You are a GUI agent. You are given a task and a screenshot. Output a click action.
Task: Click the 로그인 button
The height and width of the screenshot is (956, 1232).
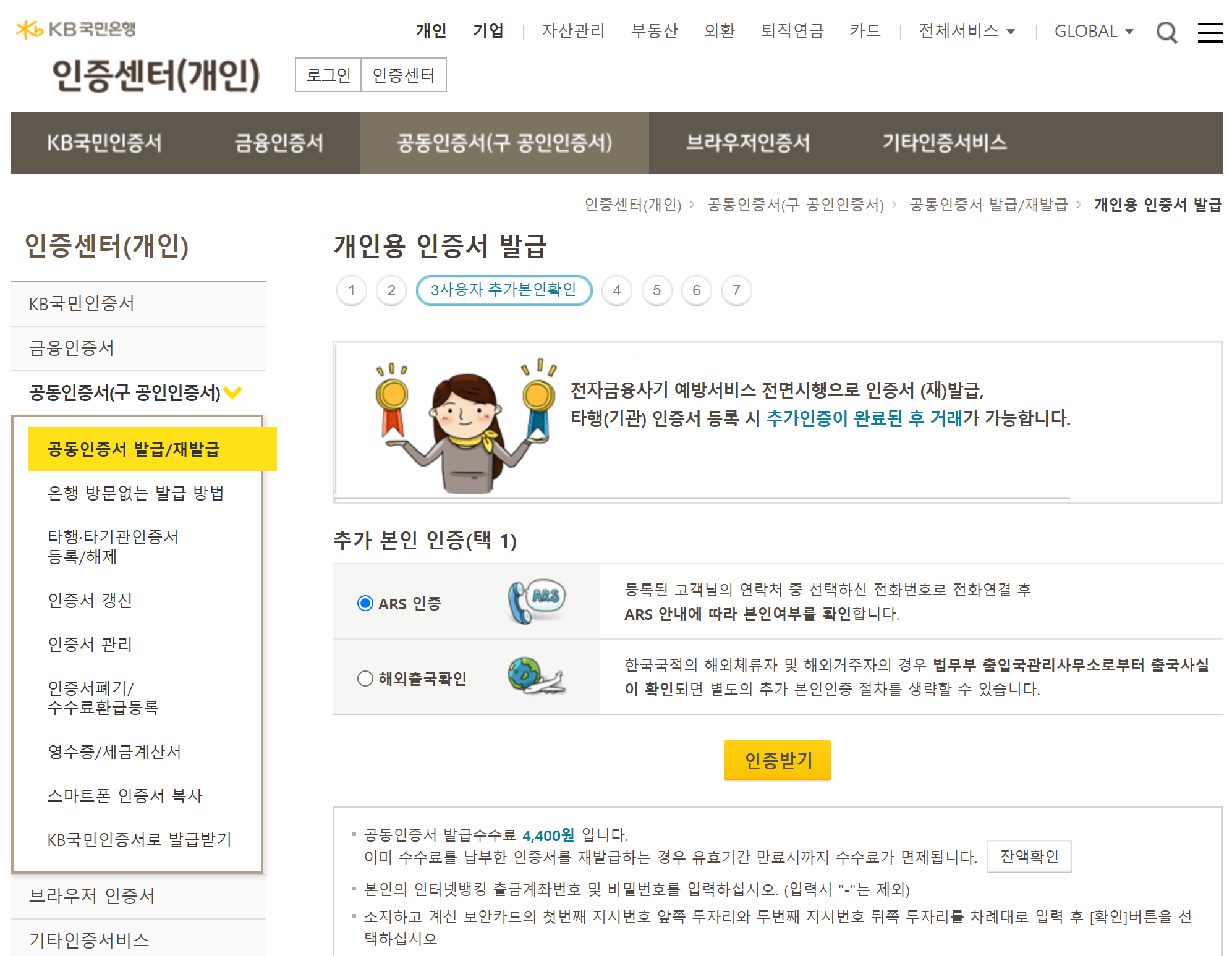328,75
